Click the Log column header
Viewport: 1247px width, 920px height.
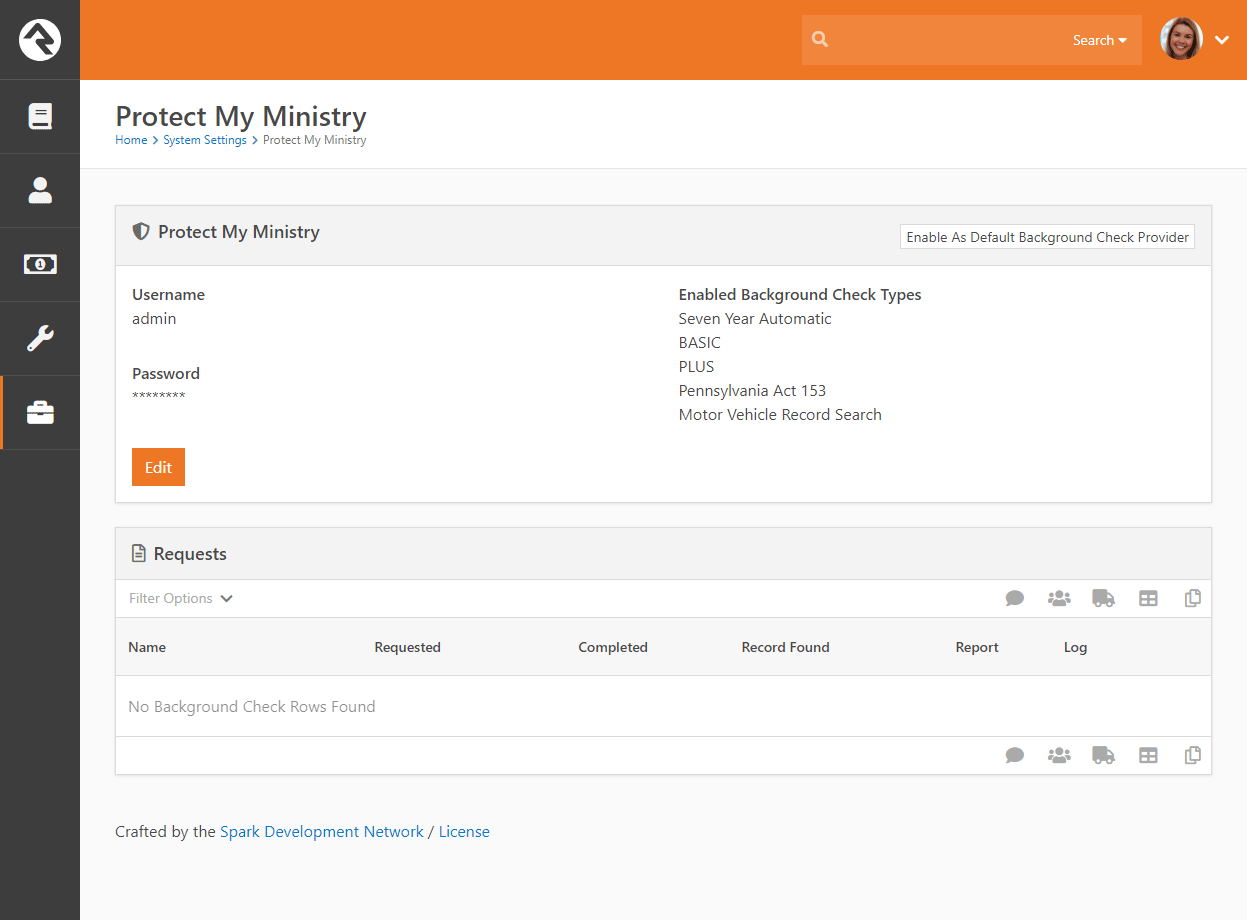(x=1075, y=647)
